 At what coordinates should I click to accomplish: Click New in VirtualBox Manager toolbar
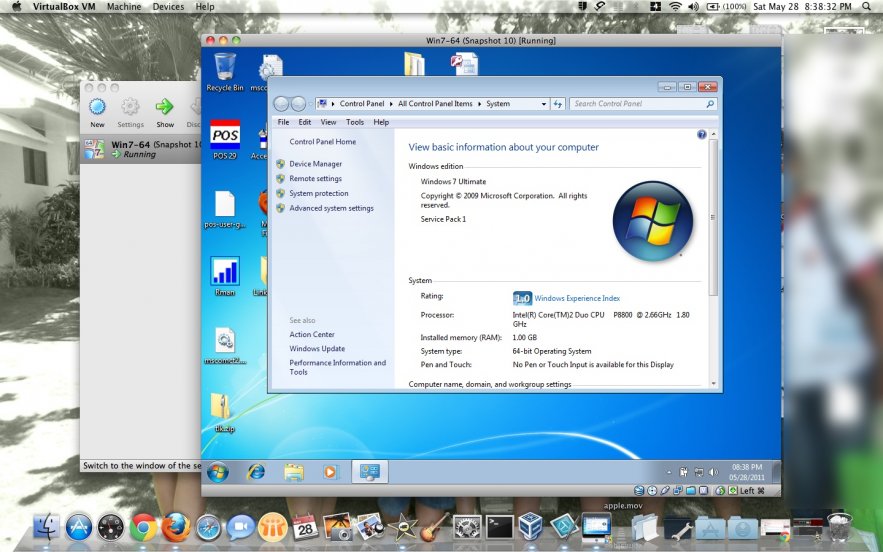click(x=97, y=113)
